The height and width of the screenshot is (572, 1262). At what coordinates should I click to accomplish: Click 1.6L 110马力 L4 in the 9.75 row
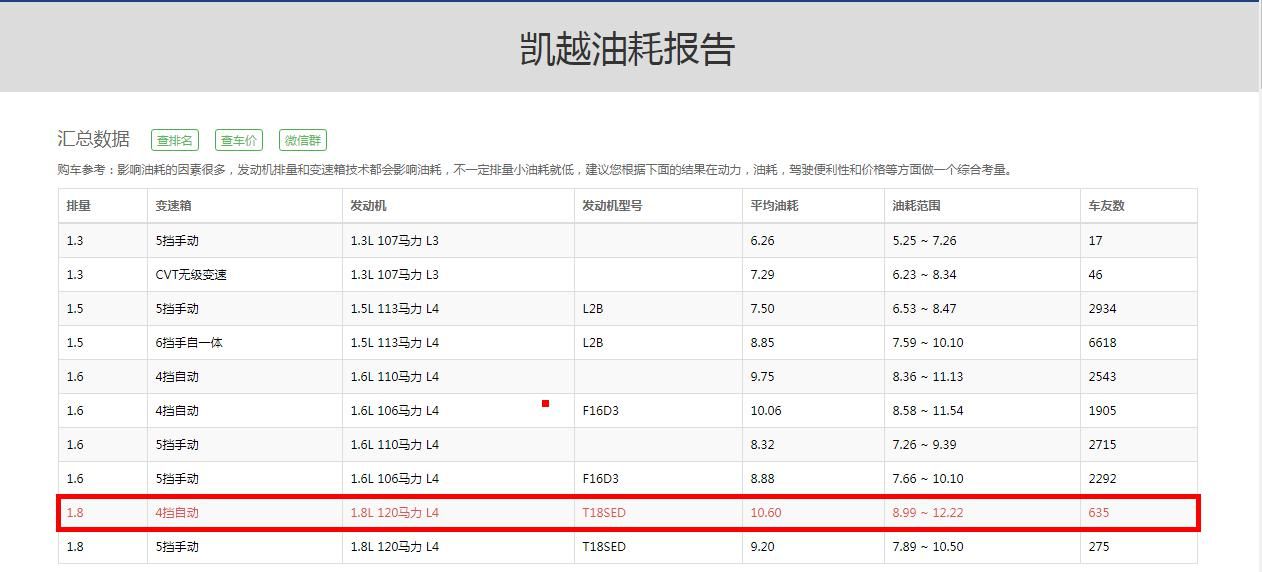[394, 376]
